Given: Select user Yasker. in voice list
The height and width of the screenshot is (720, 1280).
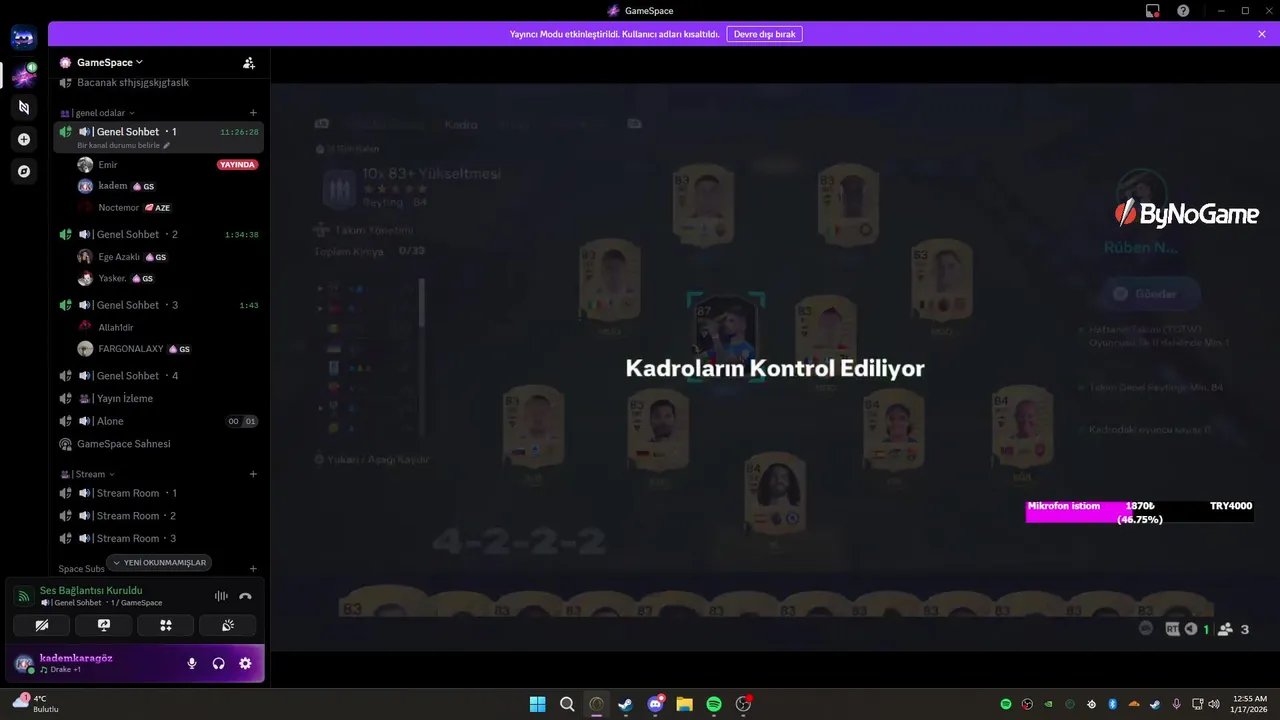Looking at the screenshot, I should 112,279.
